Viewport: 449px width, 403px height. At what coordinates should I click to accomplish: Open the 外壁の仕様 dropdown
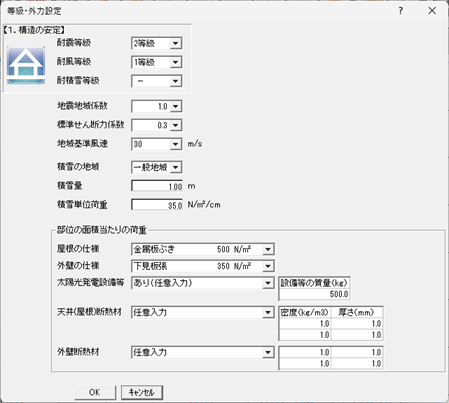[x=268, y=266]
